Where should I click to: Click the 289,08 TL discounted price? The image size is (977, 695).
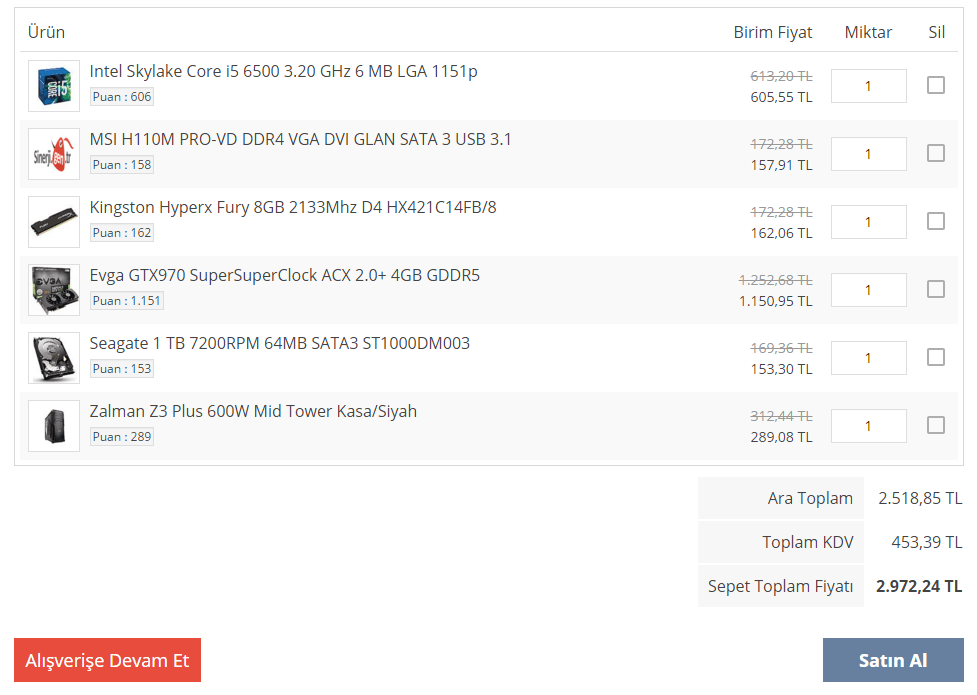pyautogui.click(x=781, y=437)
